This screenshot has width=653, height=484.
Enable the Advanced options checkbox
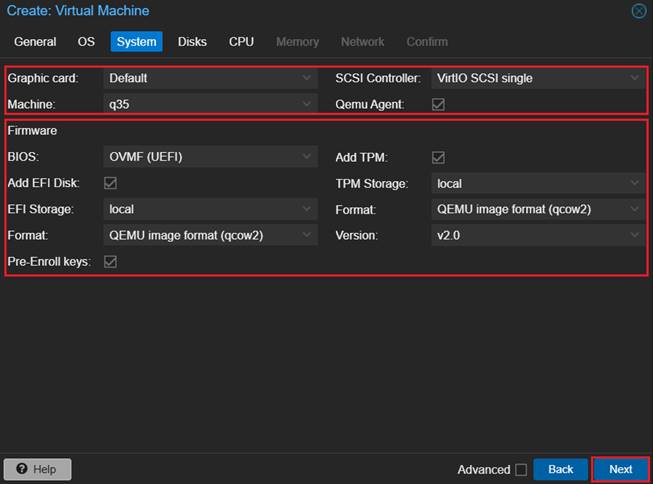[520, 469]
